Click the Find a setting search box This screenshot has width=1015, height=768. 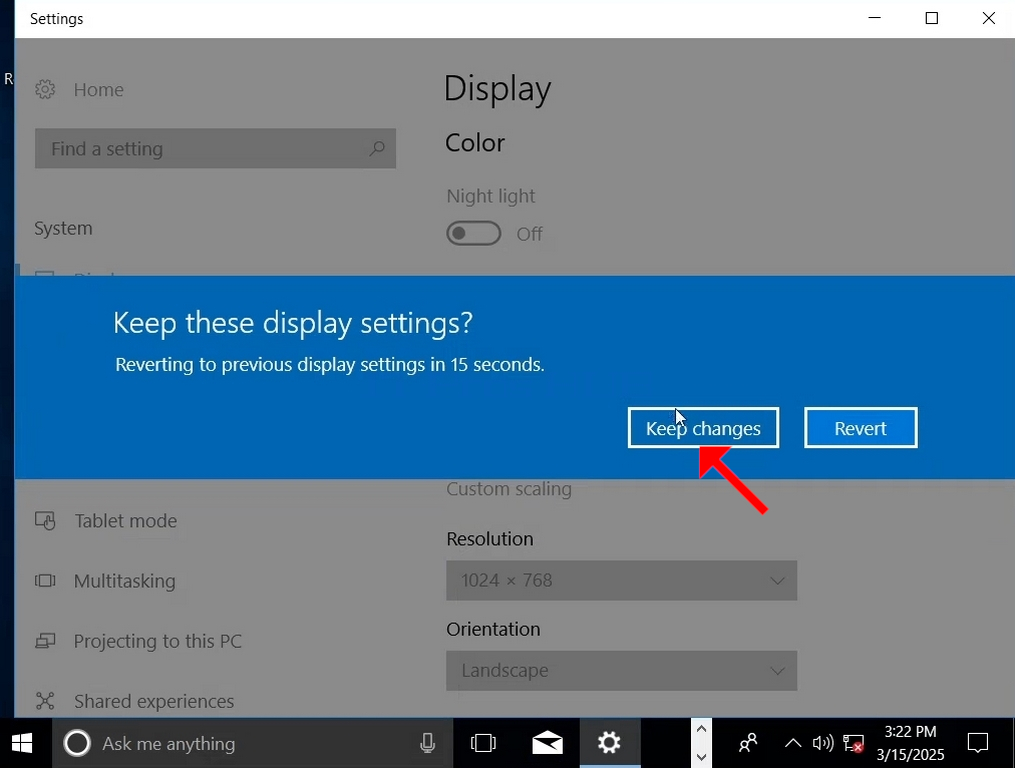(x=215, y=148)
